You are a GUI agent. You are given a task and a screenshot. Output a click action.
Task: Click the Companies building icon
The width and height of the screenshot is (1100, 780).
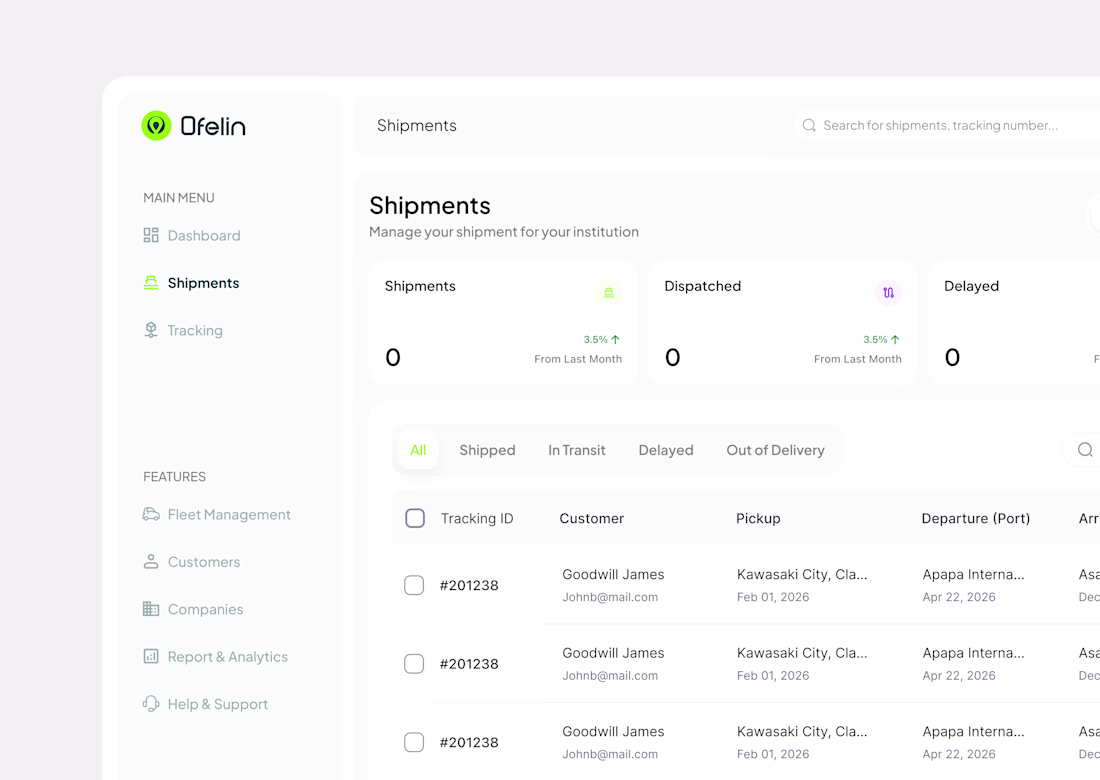pos(151,609)
